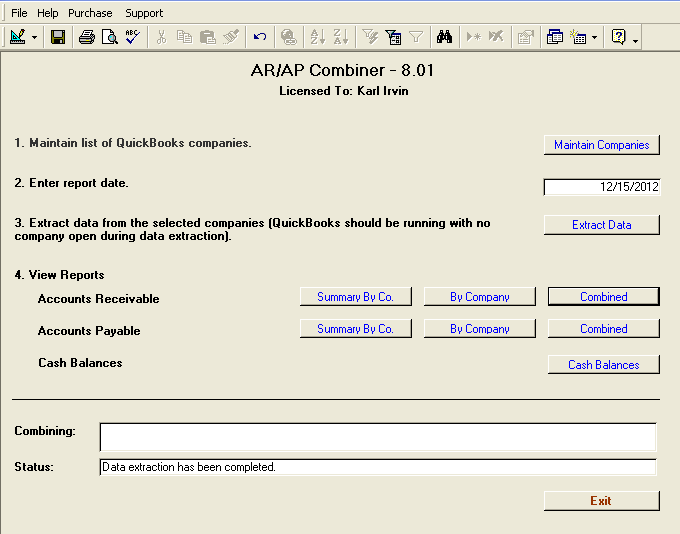Click the Copy icon
The image size is (680, 534).
tap(184, 37)
